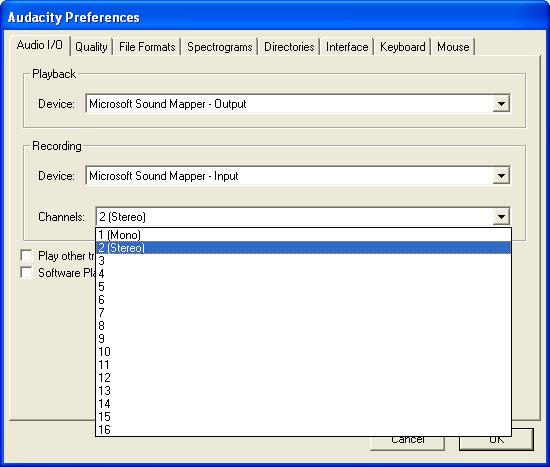Open the File Formats tab
Screen dimensions: 550x467
(x=147, y=47)
